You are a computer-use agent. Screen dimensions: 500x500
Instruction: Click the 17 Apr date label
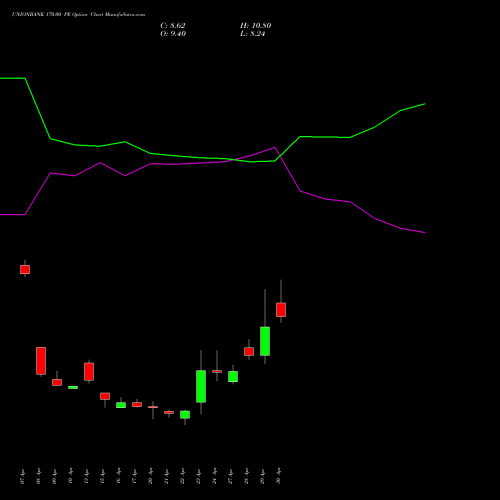(134, 476)
